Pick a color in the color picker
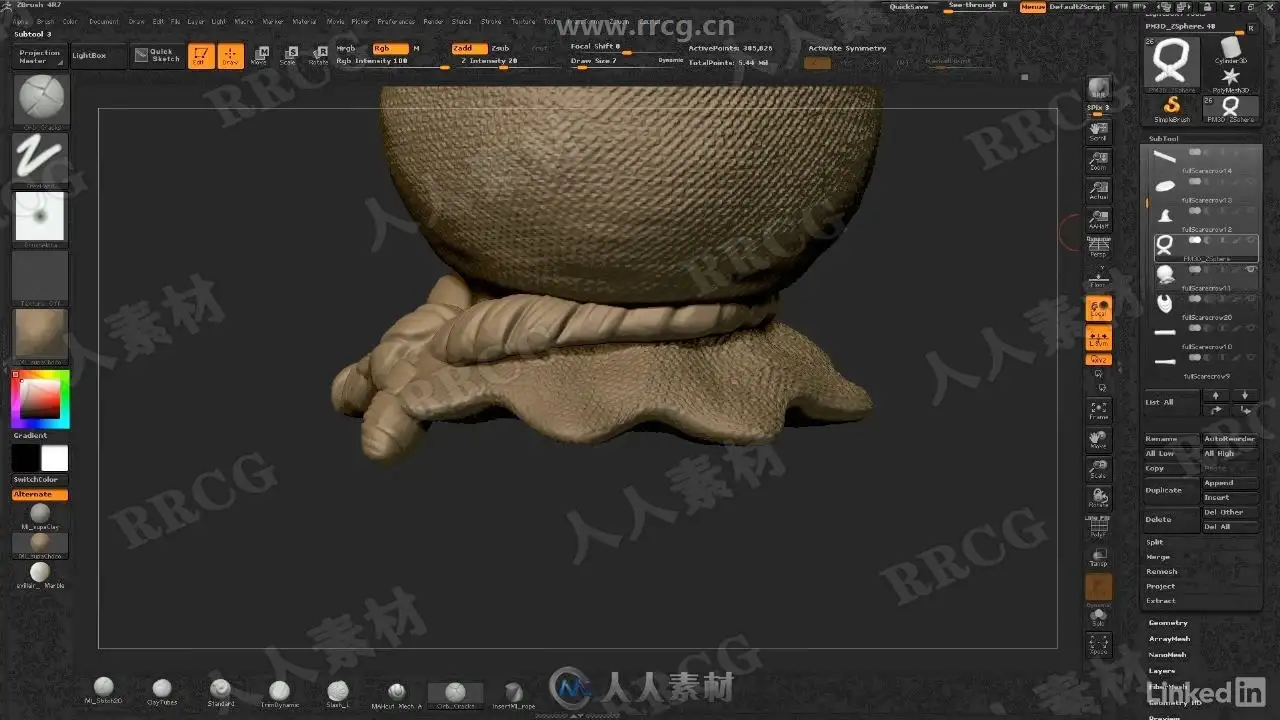 [x=40, y=398]
